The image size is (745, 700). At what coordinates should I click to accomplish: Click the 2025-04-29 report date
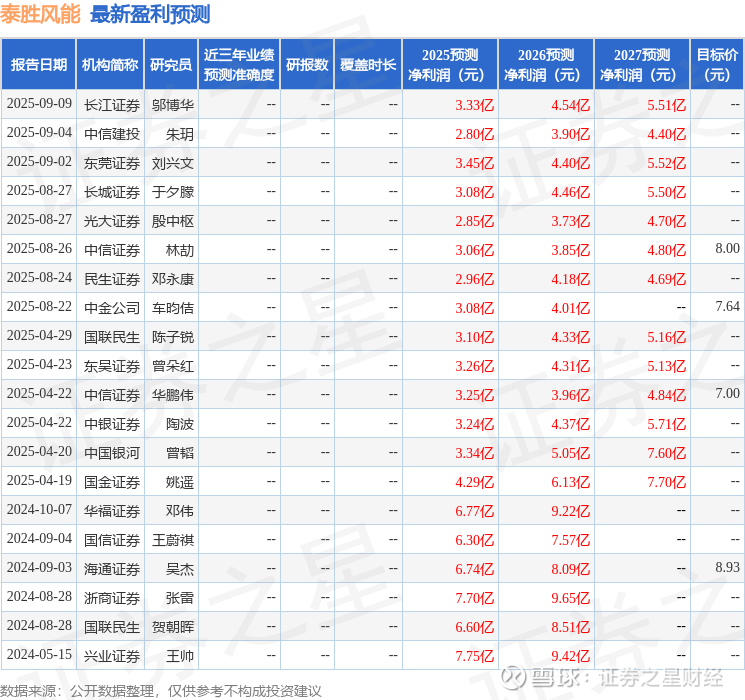39,335
